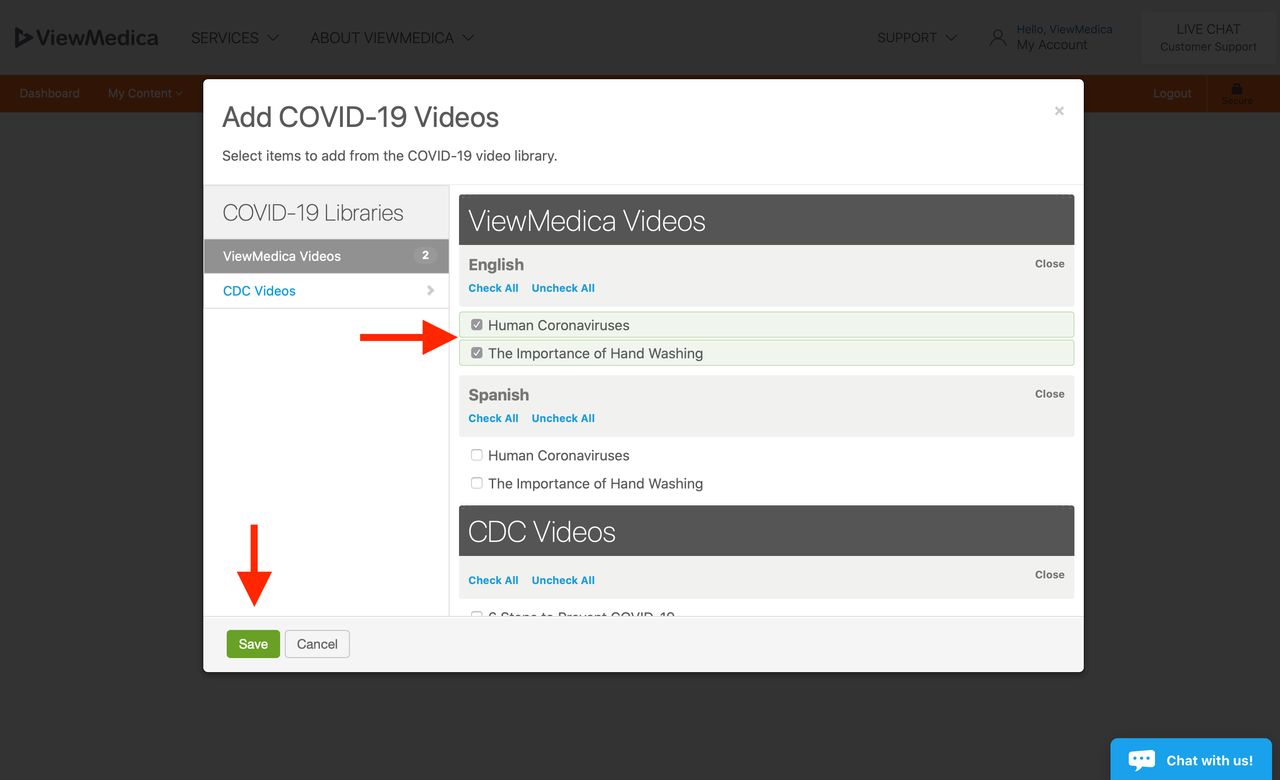The image size is (1280, 780).
Task: Click the chat bubble icon
Action: pos(1142,760)
